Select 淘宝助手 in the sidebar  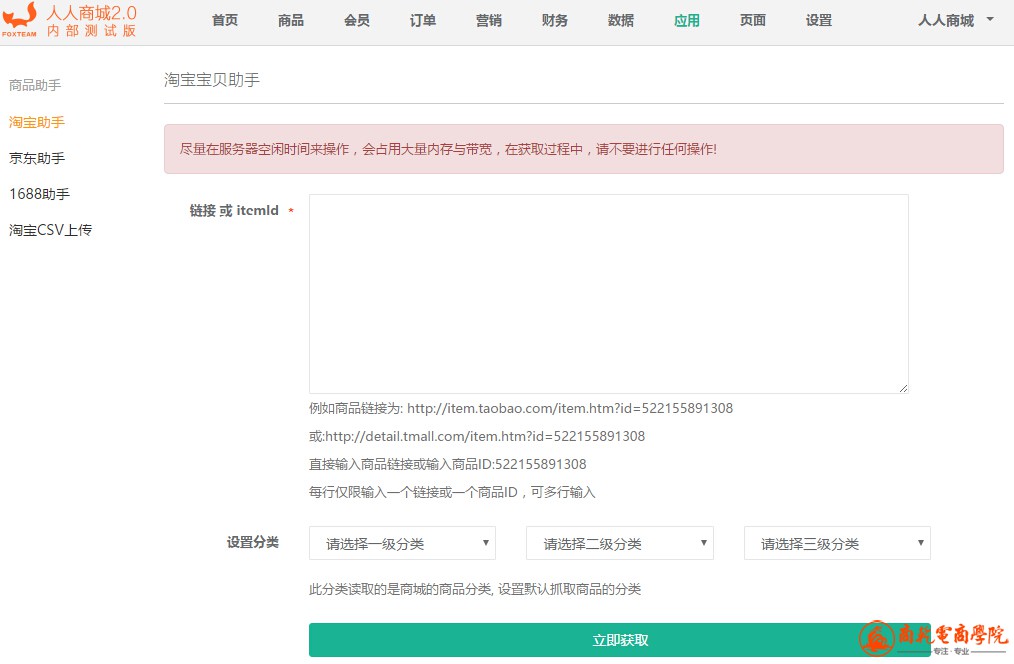(x=37, y=122)
